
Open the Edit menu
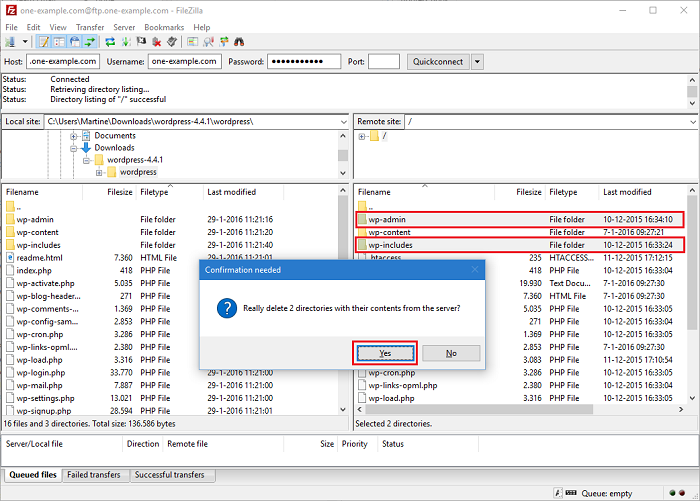coord(33,27)
